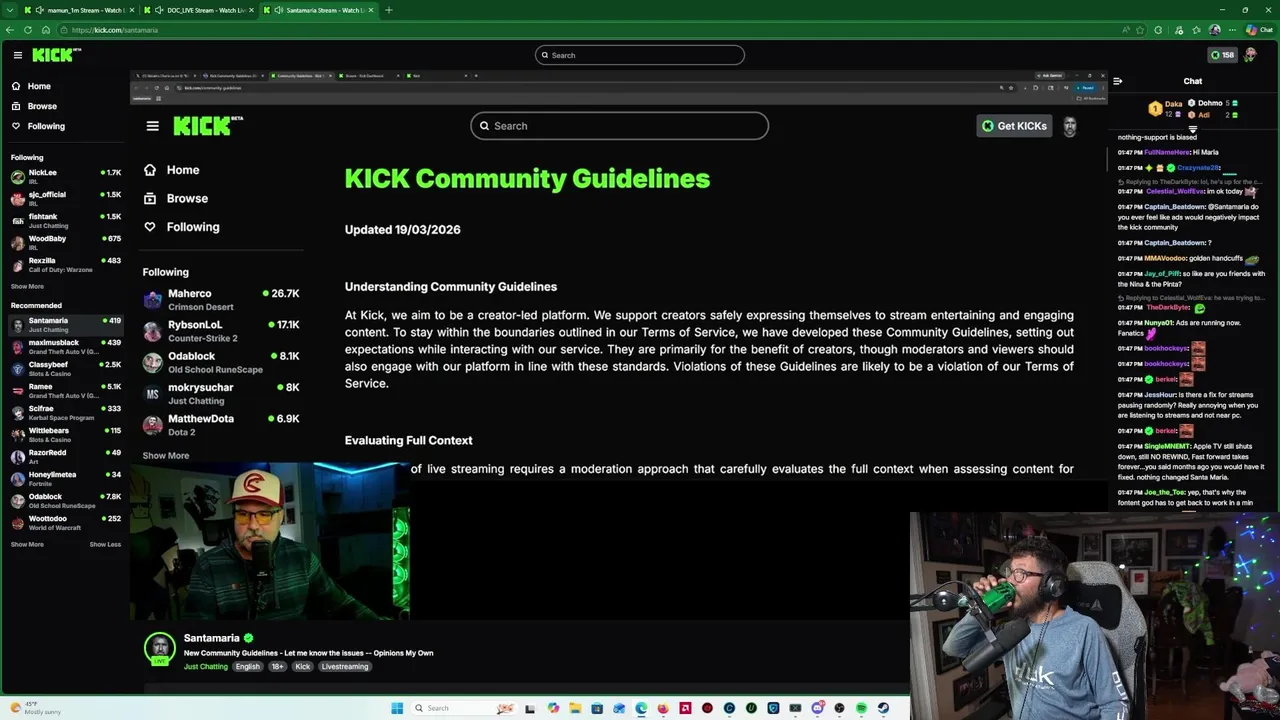Mute the Santamaria Stream tab speaker icon
Screen dimensions: 1280x720
279,10
